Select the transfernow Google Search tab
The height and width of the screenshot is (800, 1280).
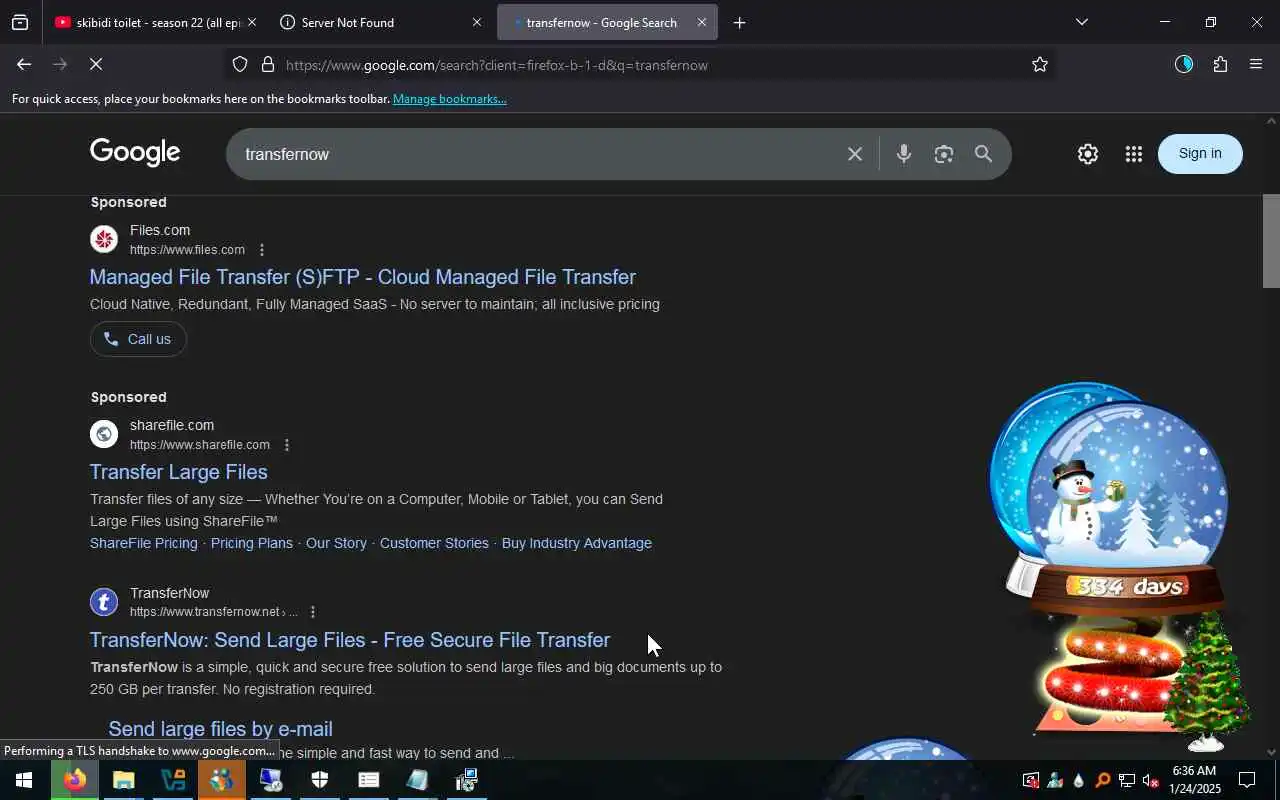click(600, 22)
